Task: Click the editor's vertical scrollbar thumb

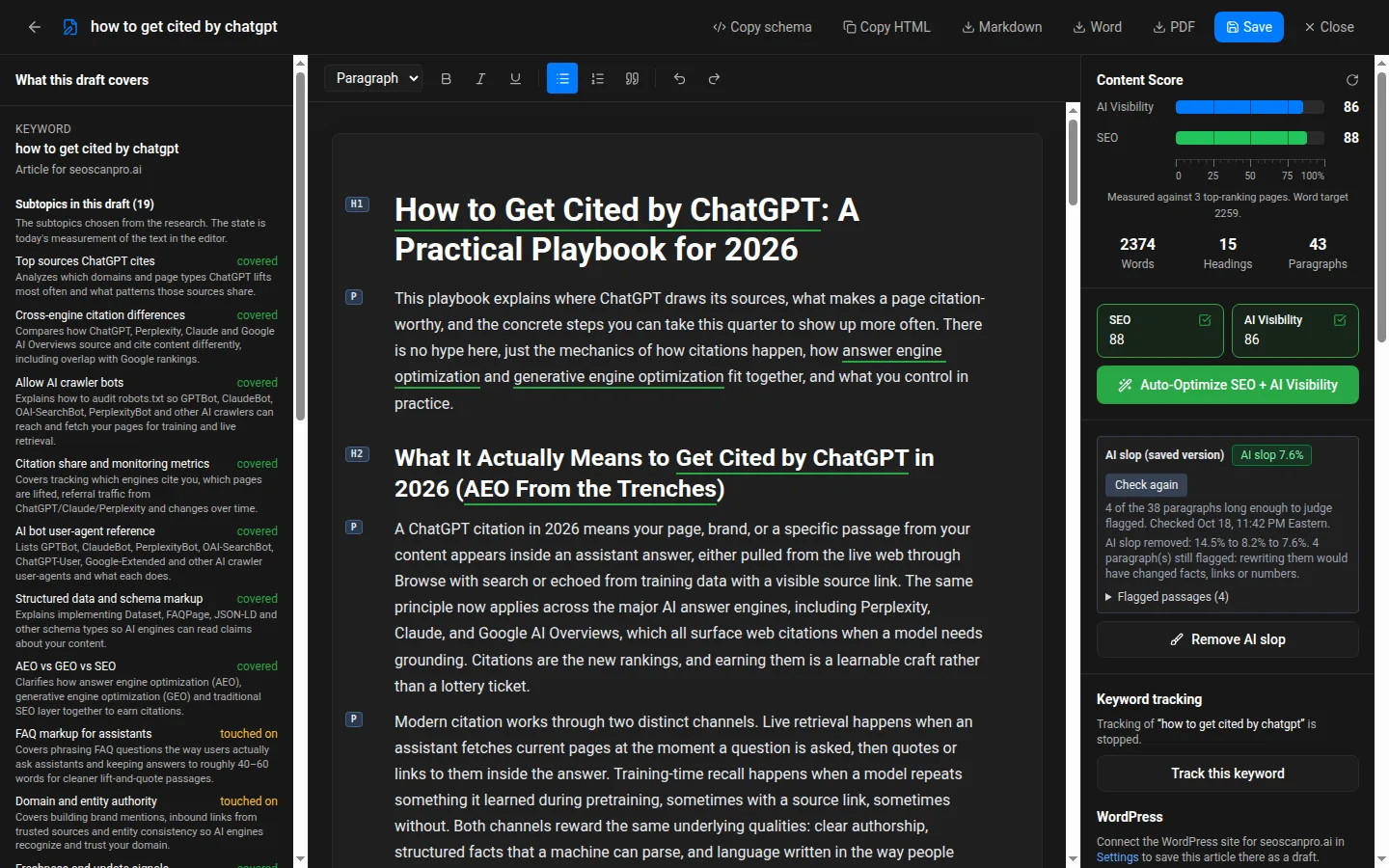Action: pos(1073,162)
